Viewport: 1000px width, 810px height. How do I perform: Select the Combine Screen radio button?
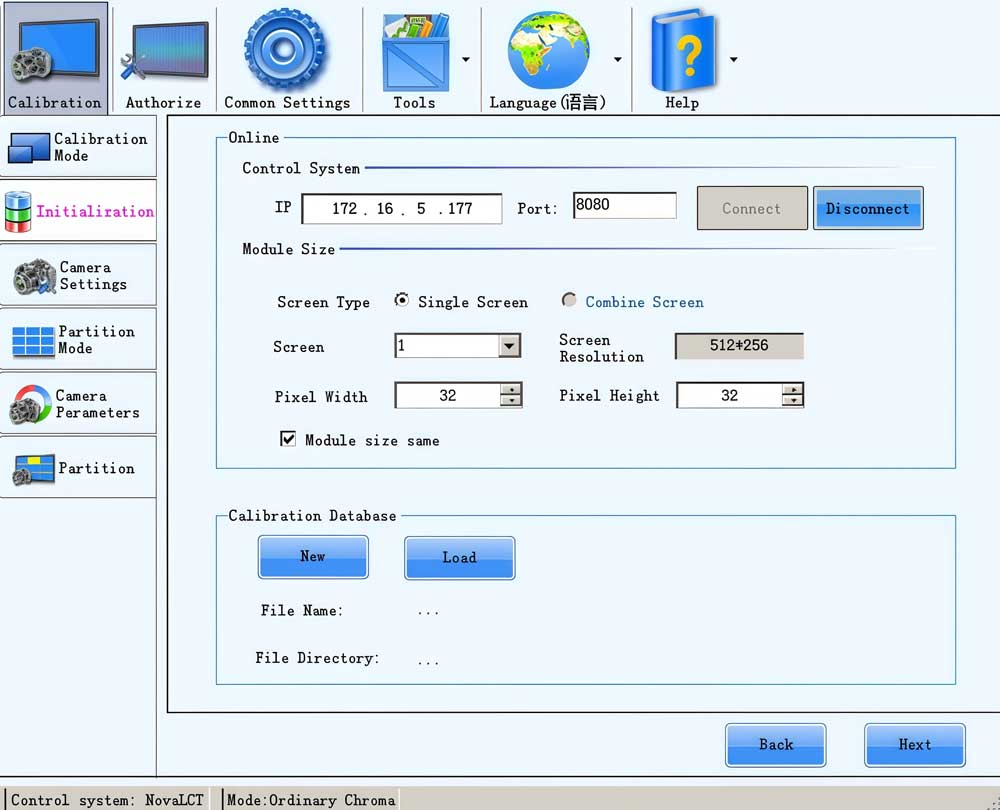pos(569,300)
